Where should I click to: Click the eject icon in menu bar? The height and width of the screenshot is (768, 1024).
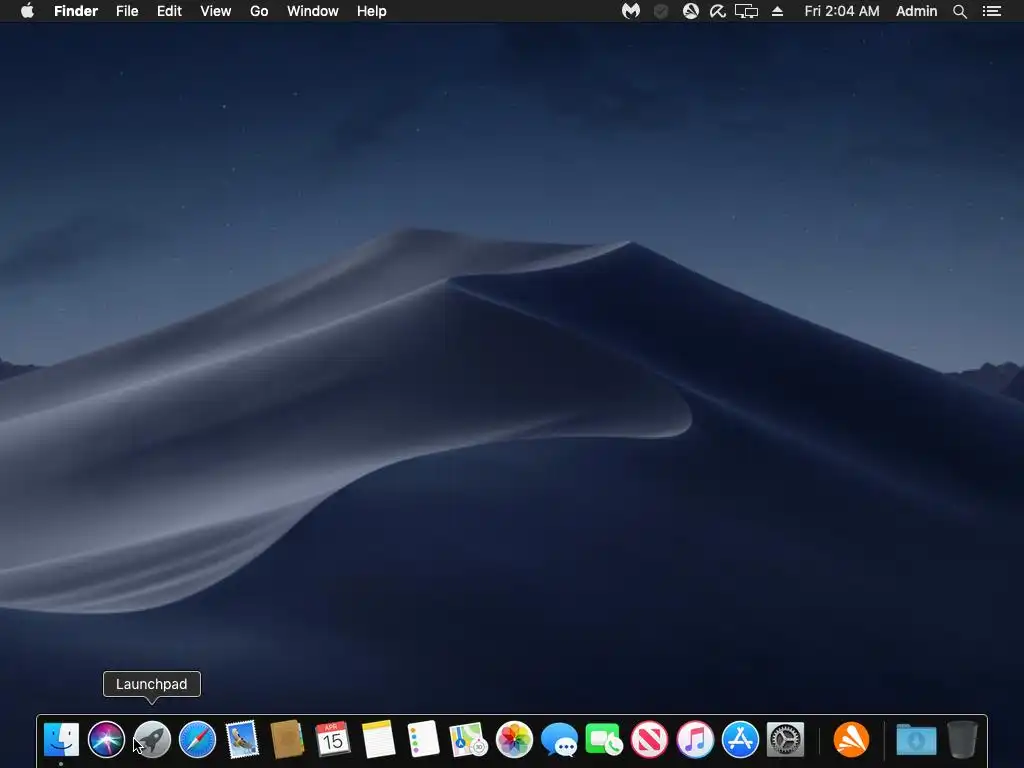pyautogui.click(x=777, y=11)
